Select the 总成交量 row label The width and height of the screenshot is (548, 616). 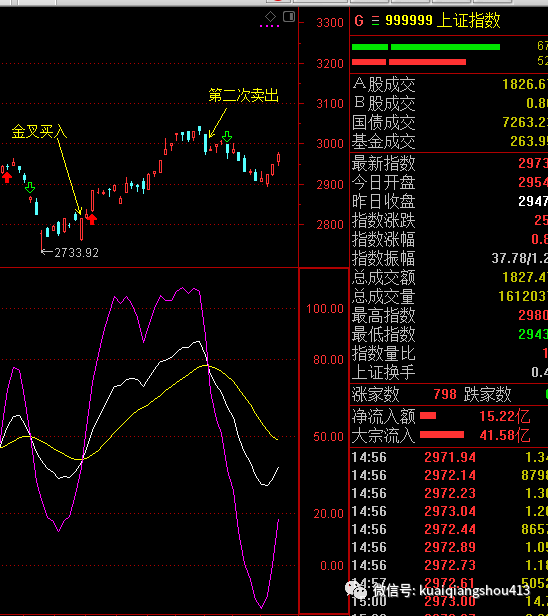click(384, 296)
